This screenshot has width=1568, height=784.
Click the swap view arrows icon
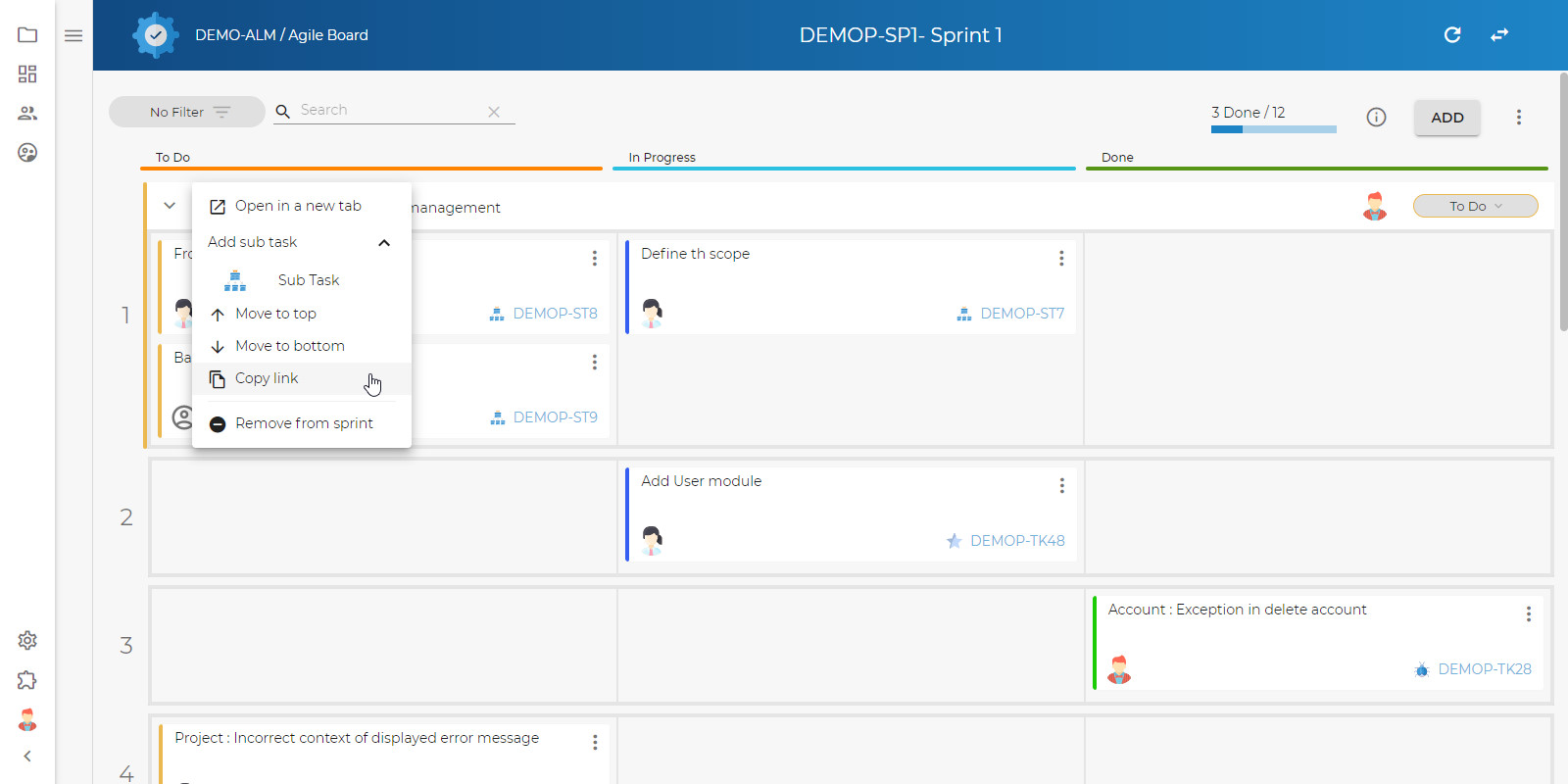[x=1499, y=35]
